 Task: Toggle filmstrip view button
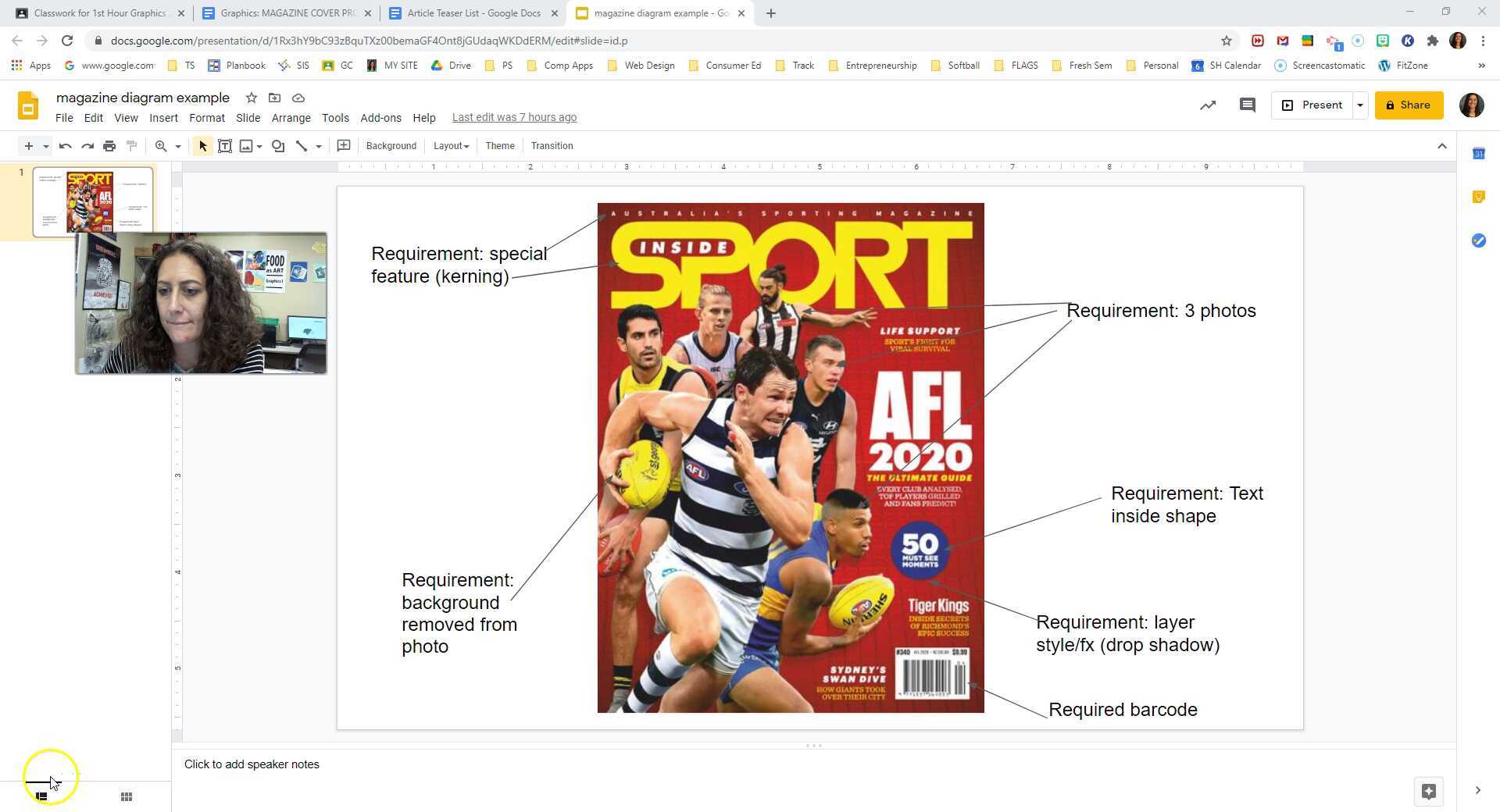pyautogui.click(x=42, y=796)
